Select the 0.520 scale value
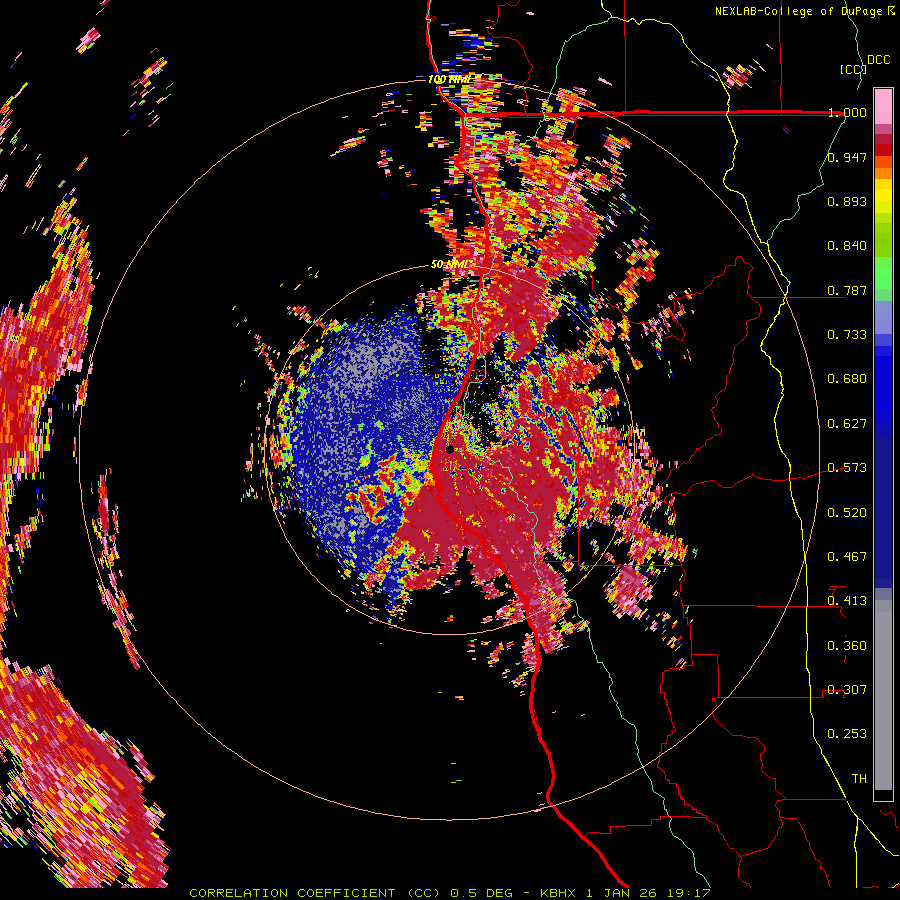Screen dimensions: 900x900 pyautogui.click(x=847, y=513)
